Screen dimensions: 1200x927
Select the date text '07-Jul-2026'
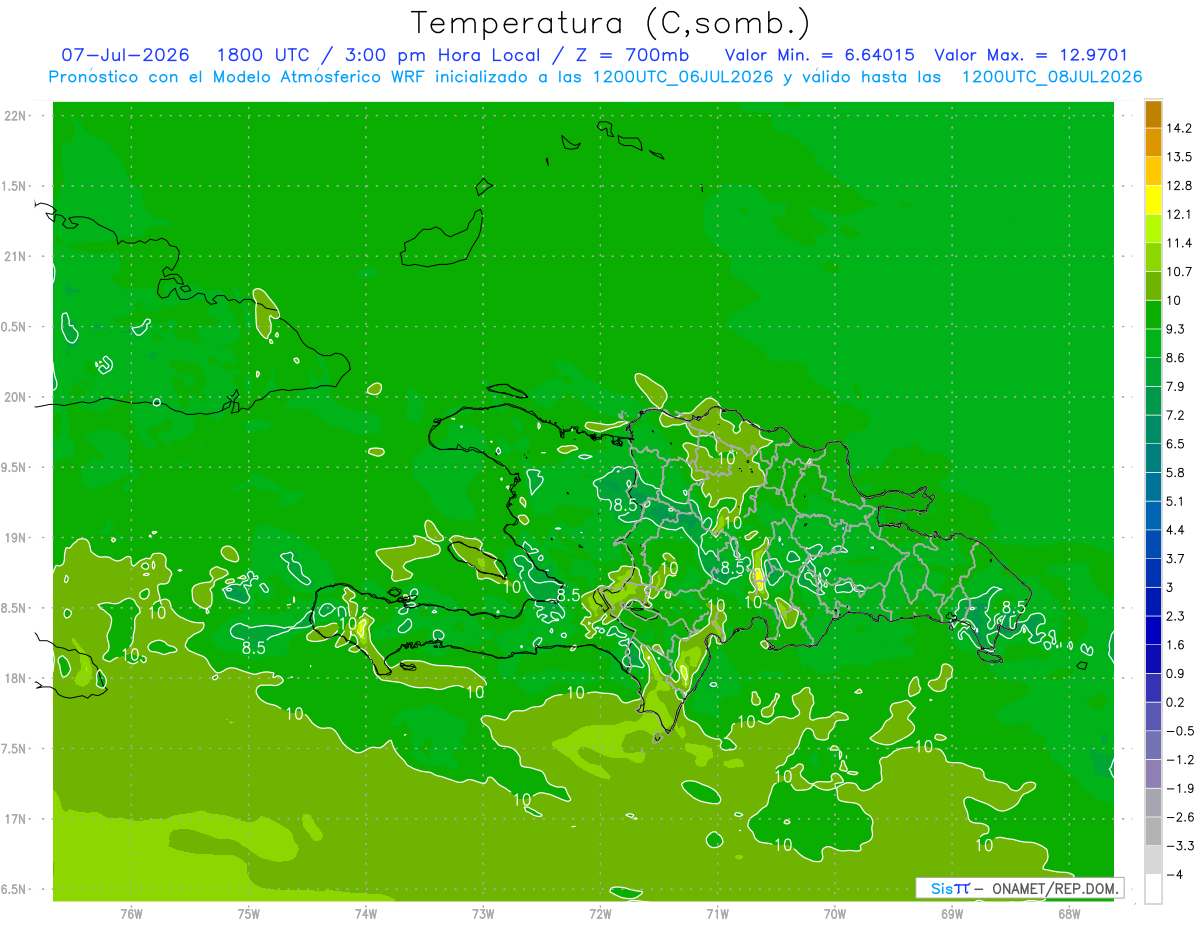(x=125, y=55)
